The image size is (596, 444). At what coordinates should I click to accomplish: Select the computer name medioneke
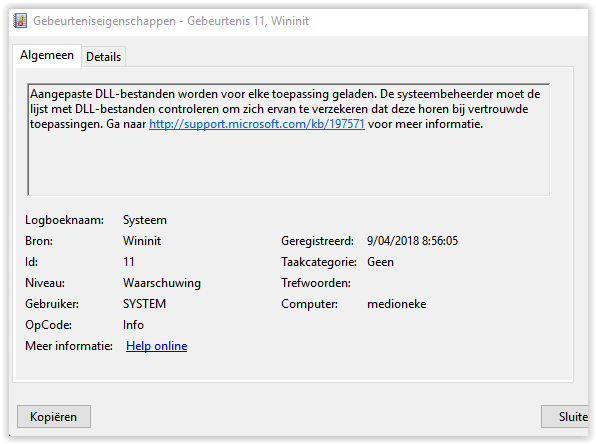[x=396, y=304]
